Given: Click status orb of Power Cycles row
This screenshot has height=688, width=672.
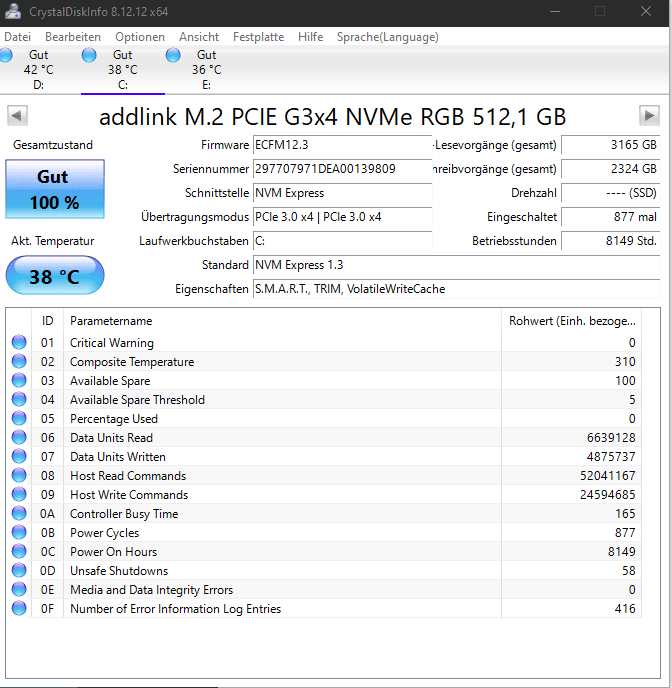Looking at the screenshot, I should [19, 532].
